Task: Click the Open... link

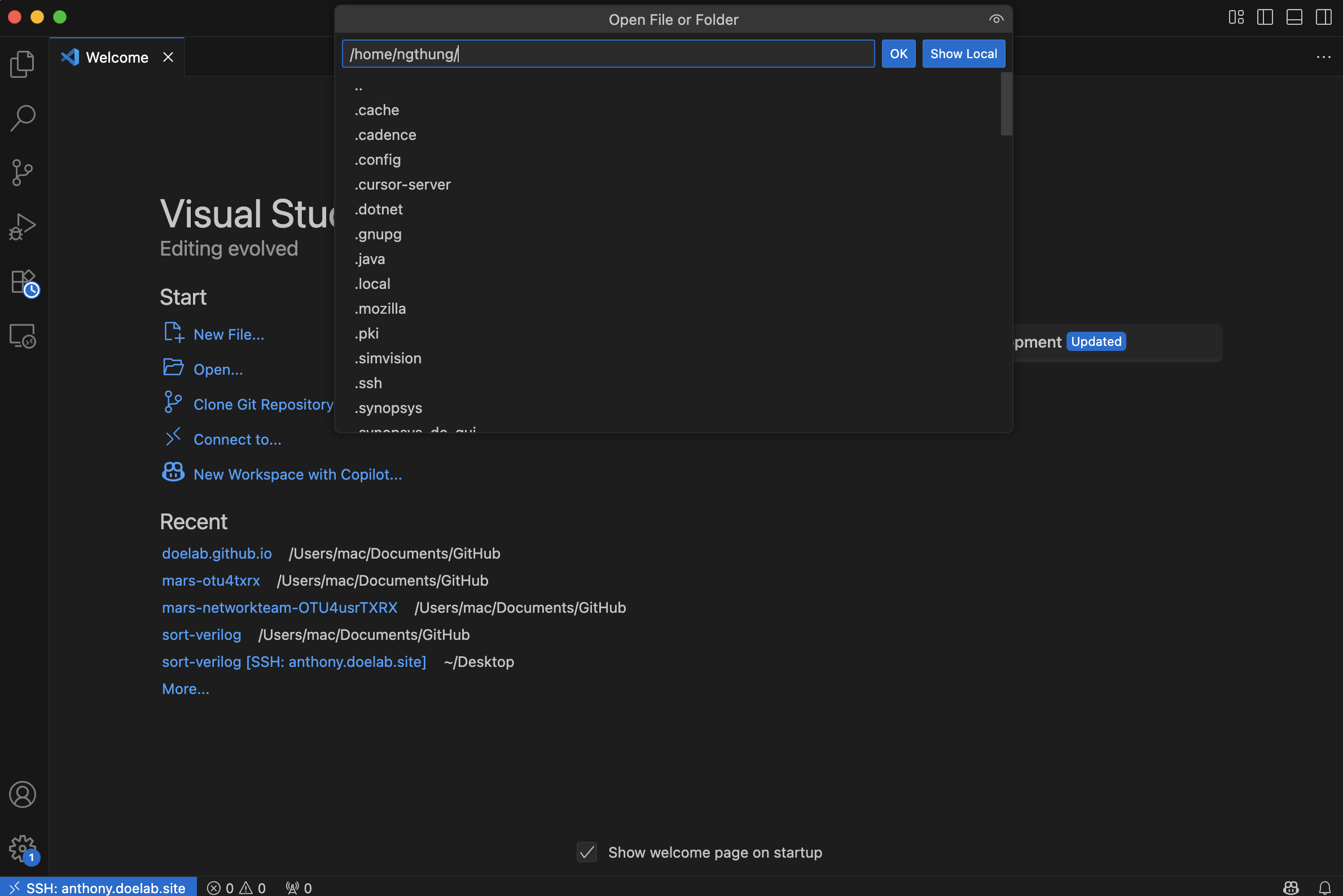Action: tap(218, 370)
